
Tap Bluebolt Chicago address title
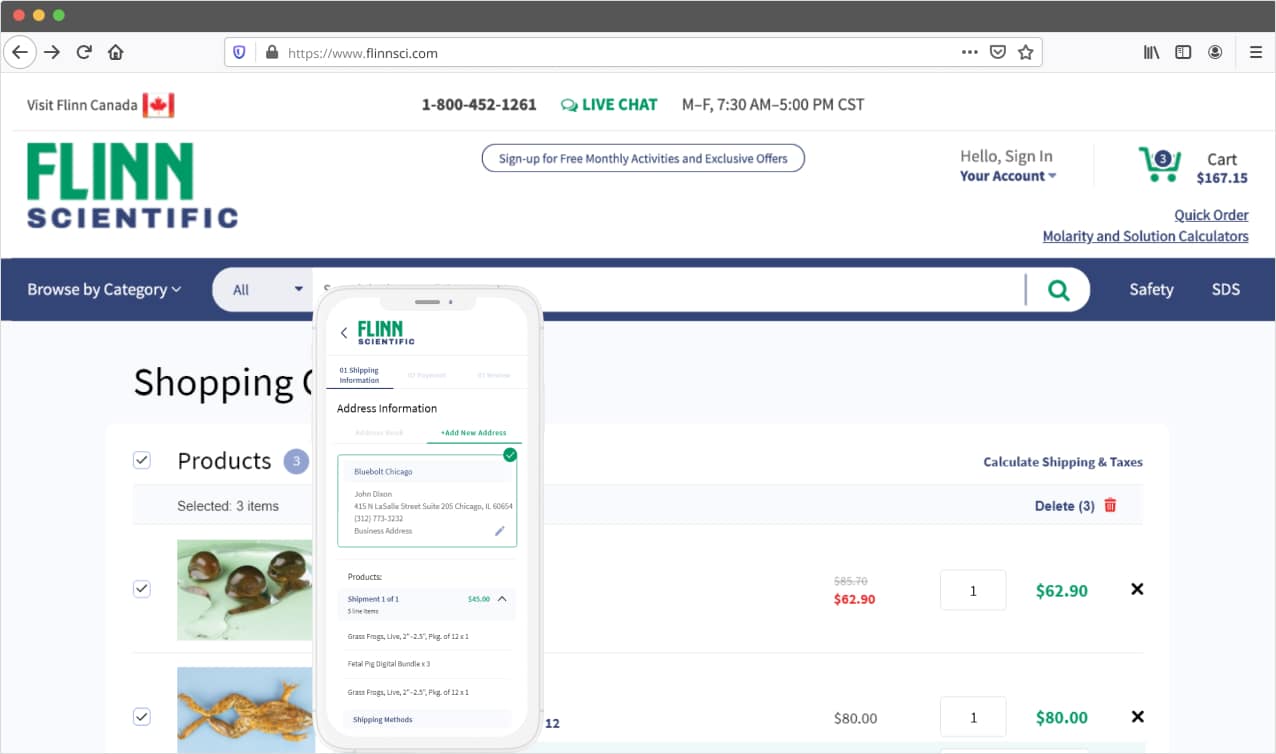(x=383, y=471)
